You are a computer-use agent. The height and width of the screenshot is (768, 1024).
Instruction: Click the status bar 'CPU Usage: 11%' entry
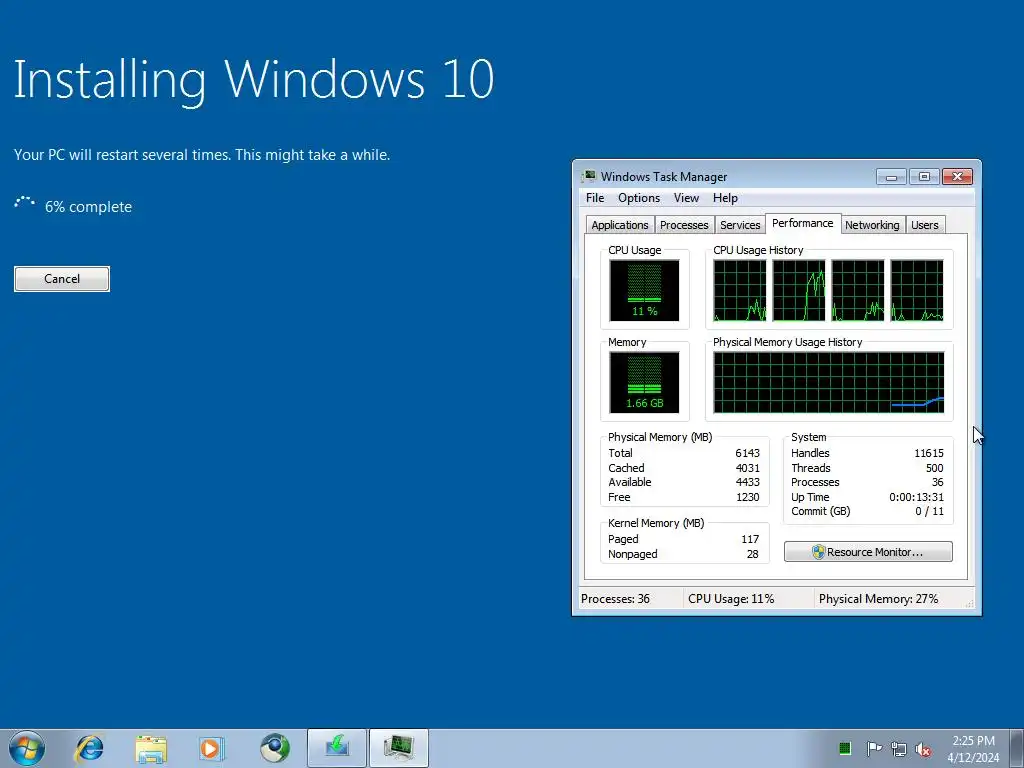[x=731, y=599]
